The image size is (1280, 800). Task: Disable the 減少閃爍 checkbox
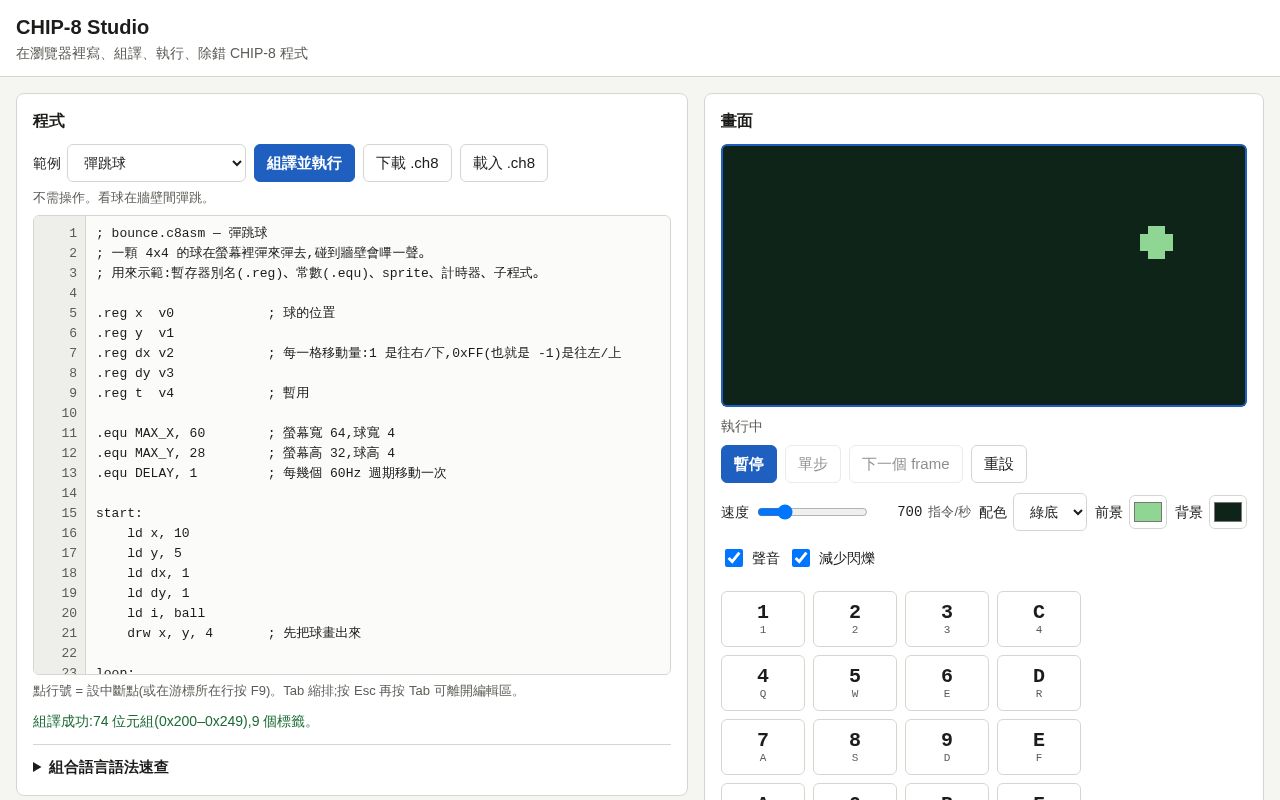pos(801,558)
